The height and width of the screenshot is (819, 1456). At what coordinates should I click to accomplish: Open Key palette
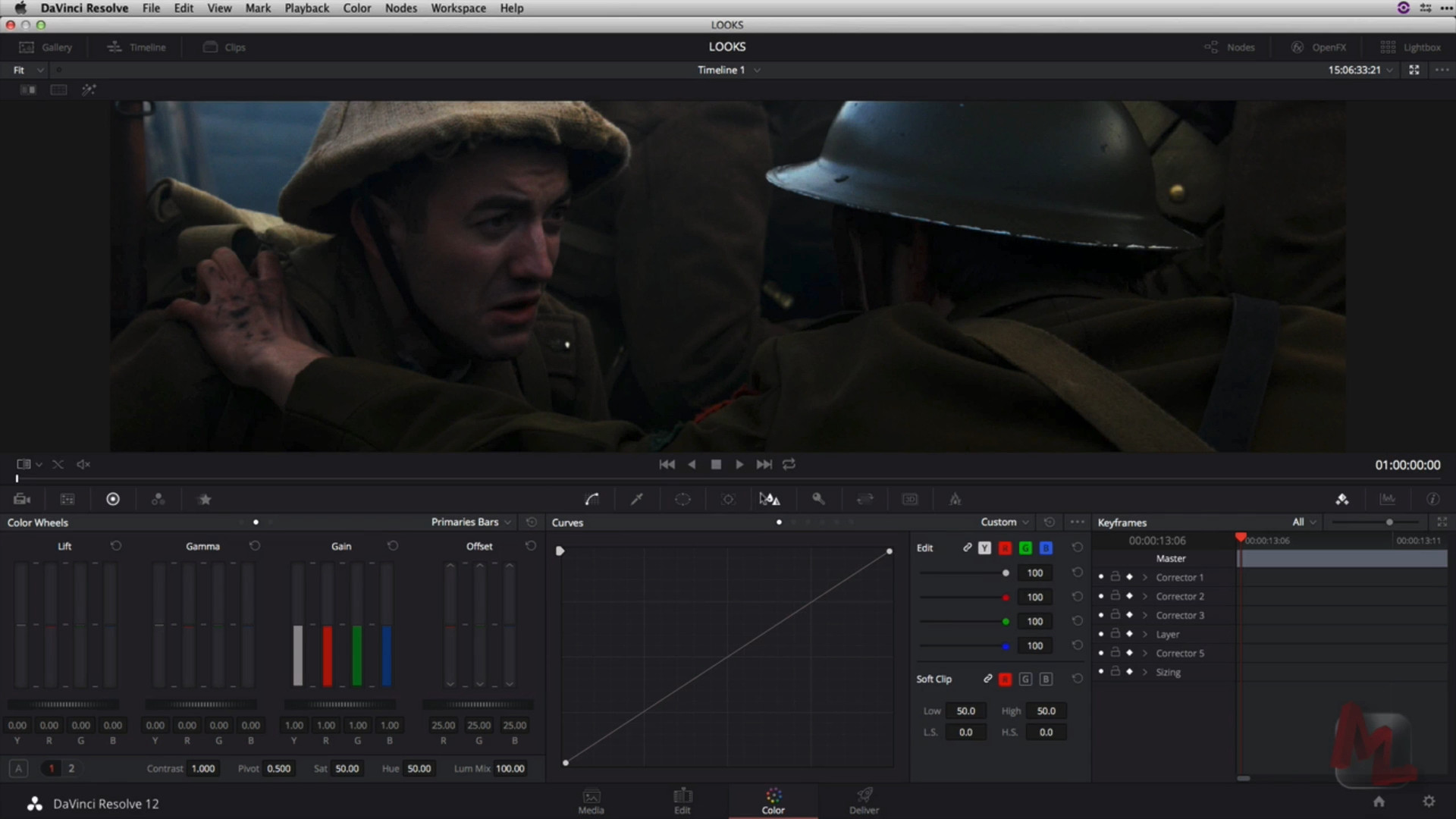tap(818, 499)
